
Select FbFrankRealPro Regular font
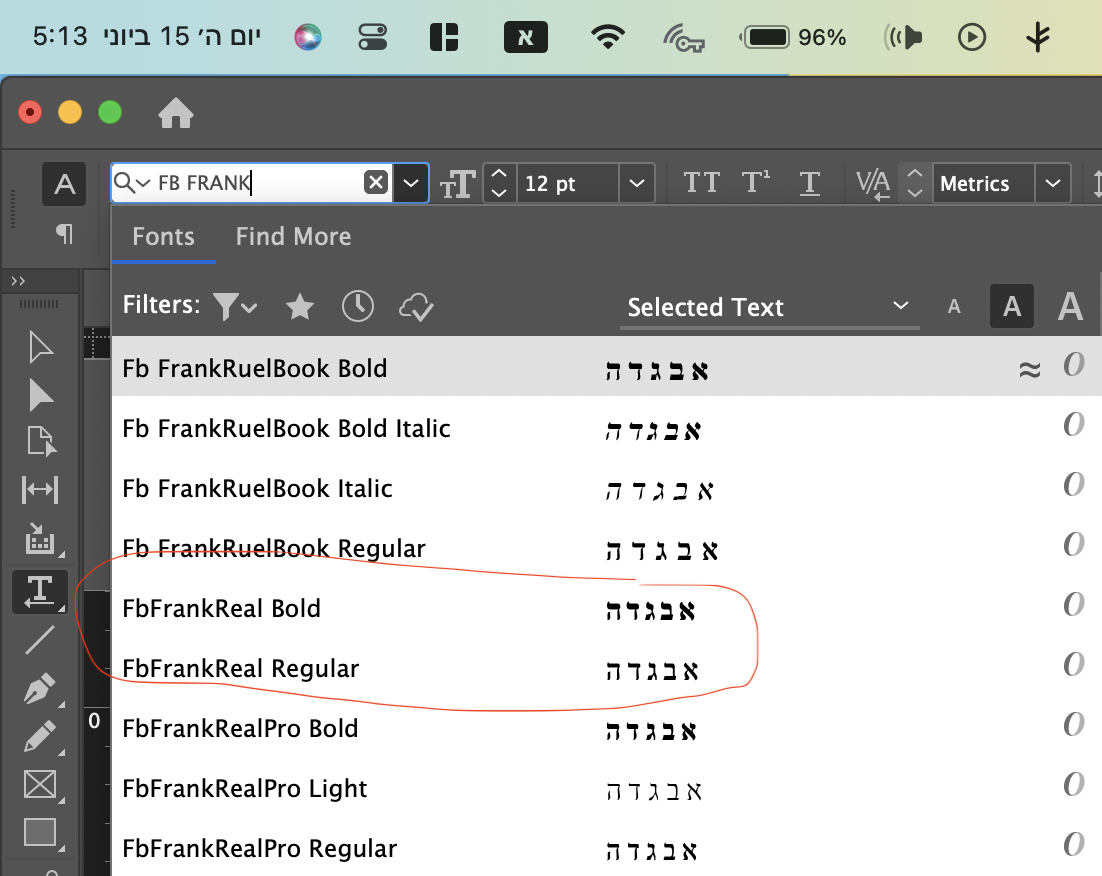click(606, 847)
